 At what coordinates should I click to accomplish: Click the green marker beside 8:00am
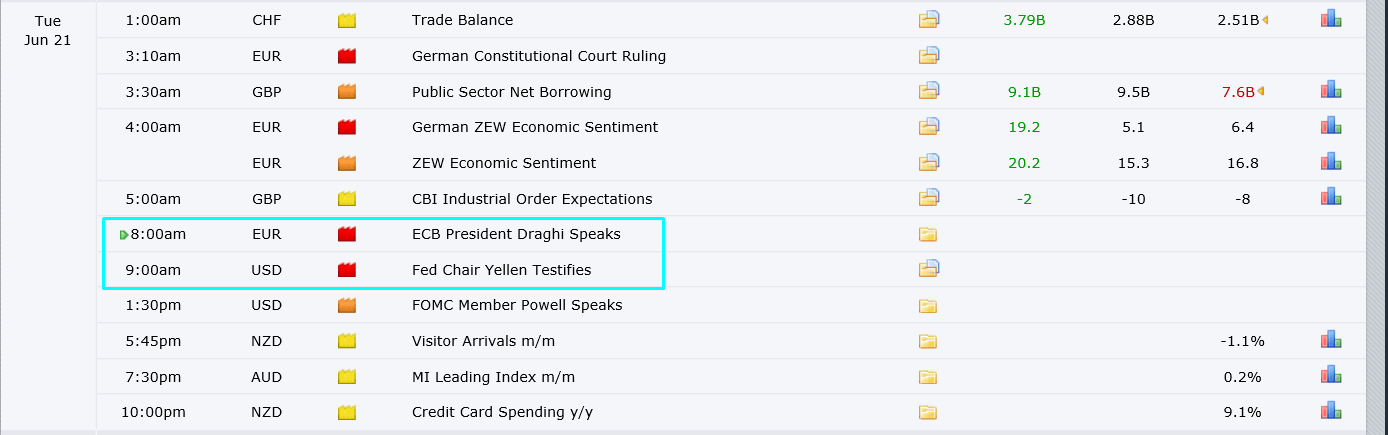click(124, 235)
